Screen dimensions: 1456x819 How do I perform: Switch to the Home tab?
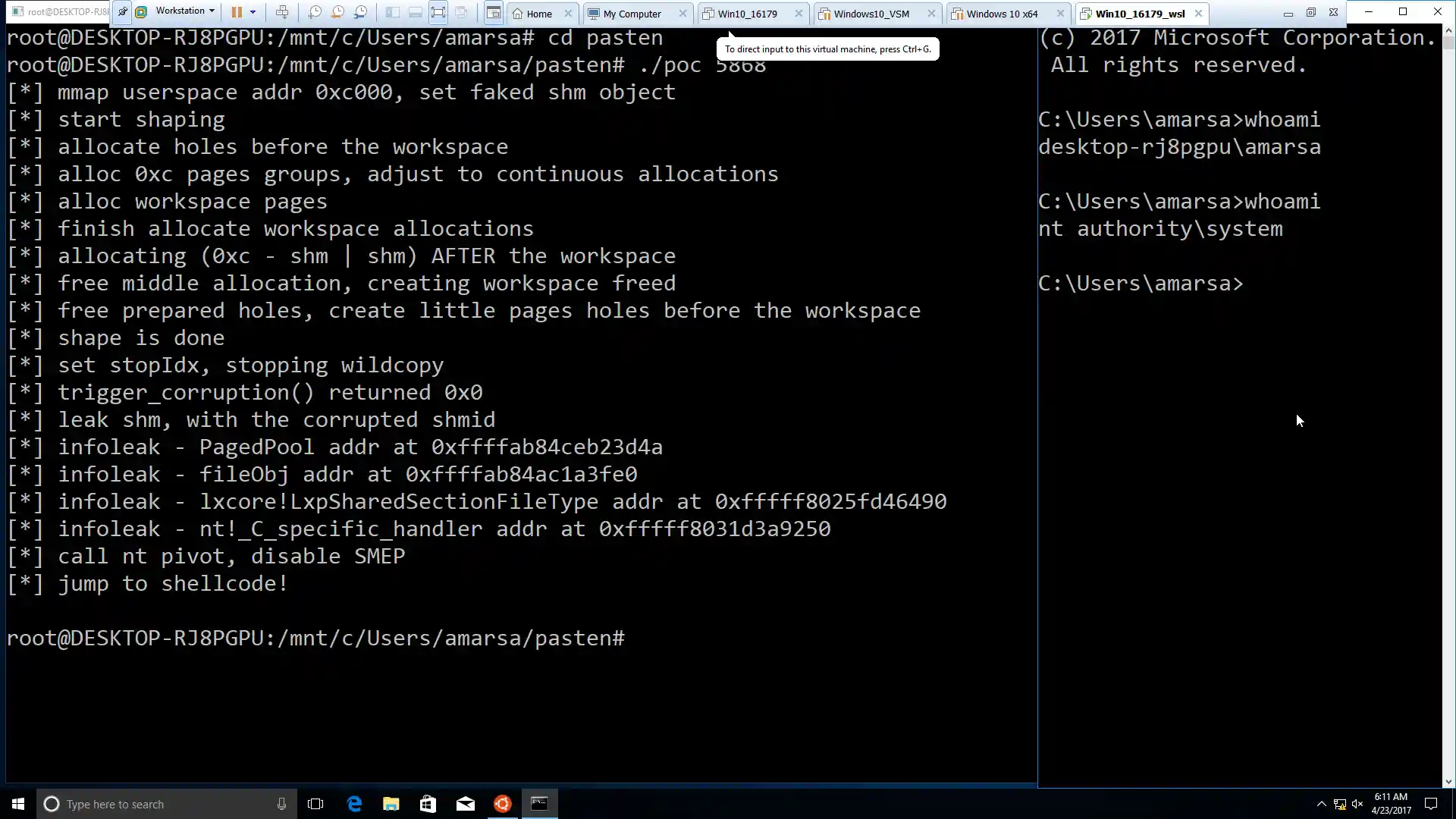[538, 14]
